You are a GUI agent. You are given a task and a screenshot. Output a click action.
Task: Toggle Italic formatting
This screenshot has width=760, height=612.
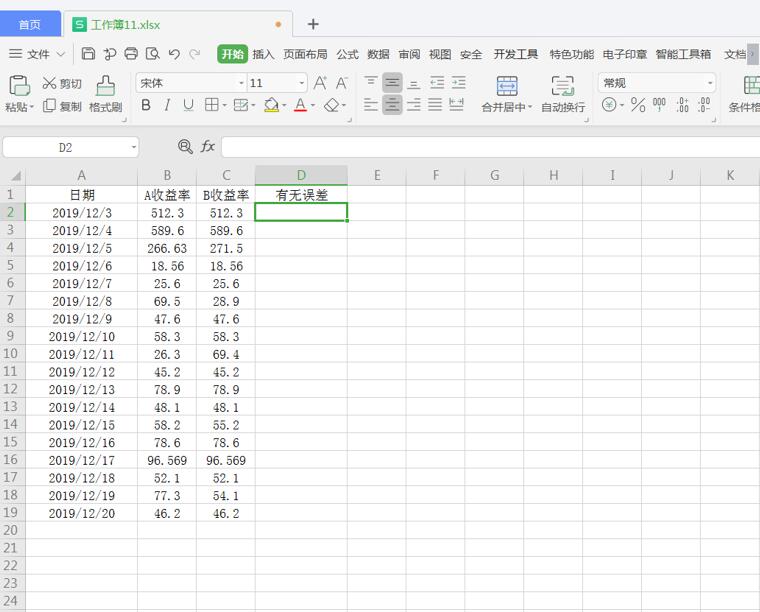(x=167, y=105)
